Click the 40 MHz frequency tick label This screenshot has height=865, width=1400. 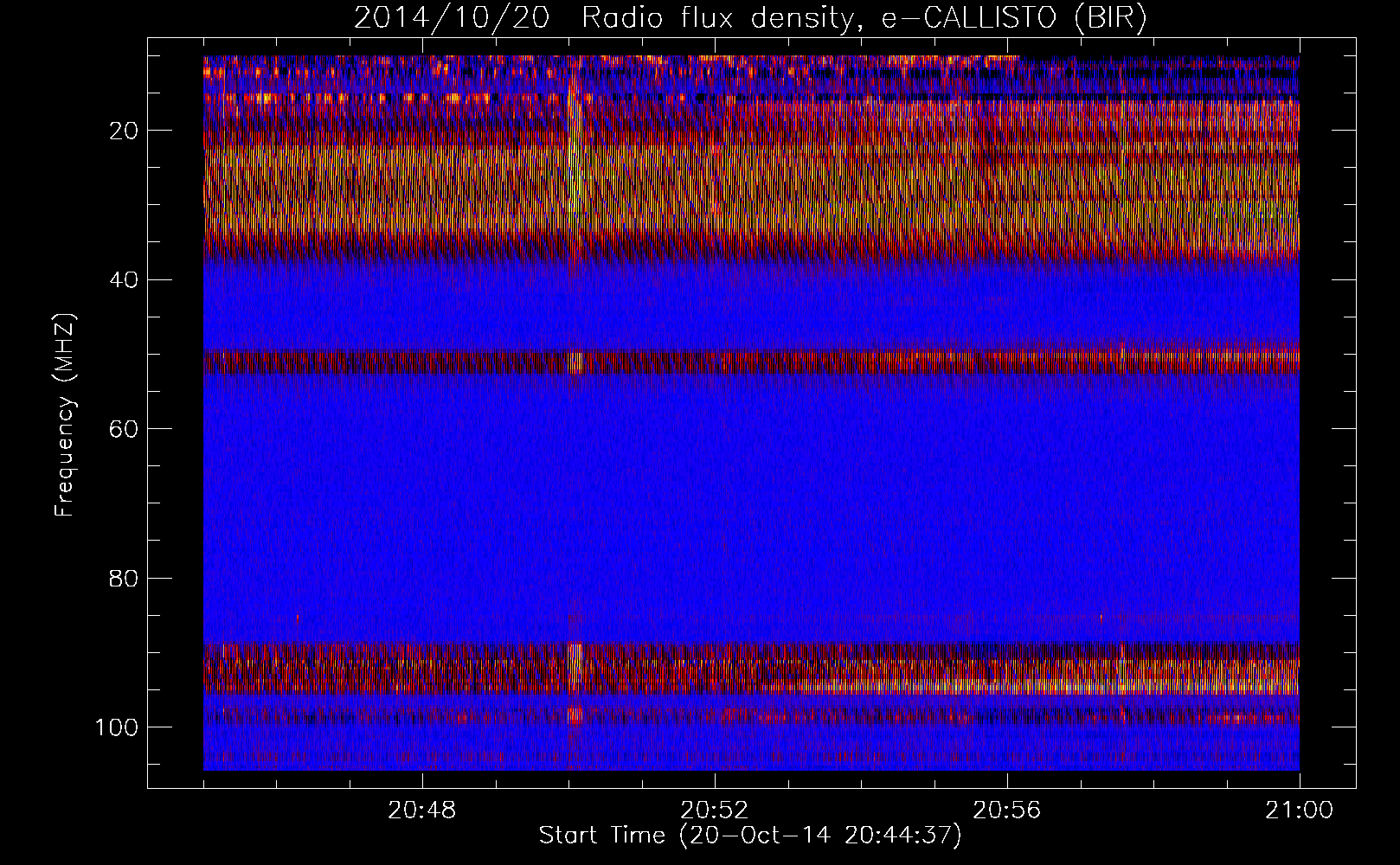pos(124,280)
